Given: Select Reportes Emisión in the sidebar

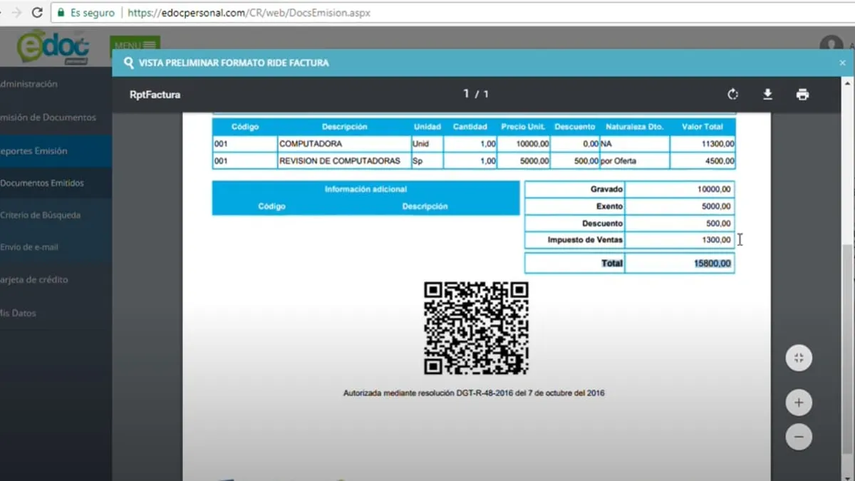Looking at the screenshot, I should point(33,151).
